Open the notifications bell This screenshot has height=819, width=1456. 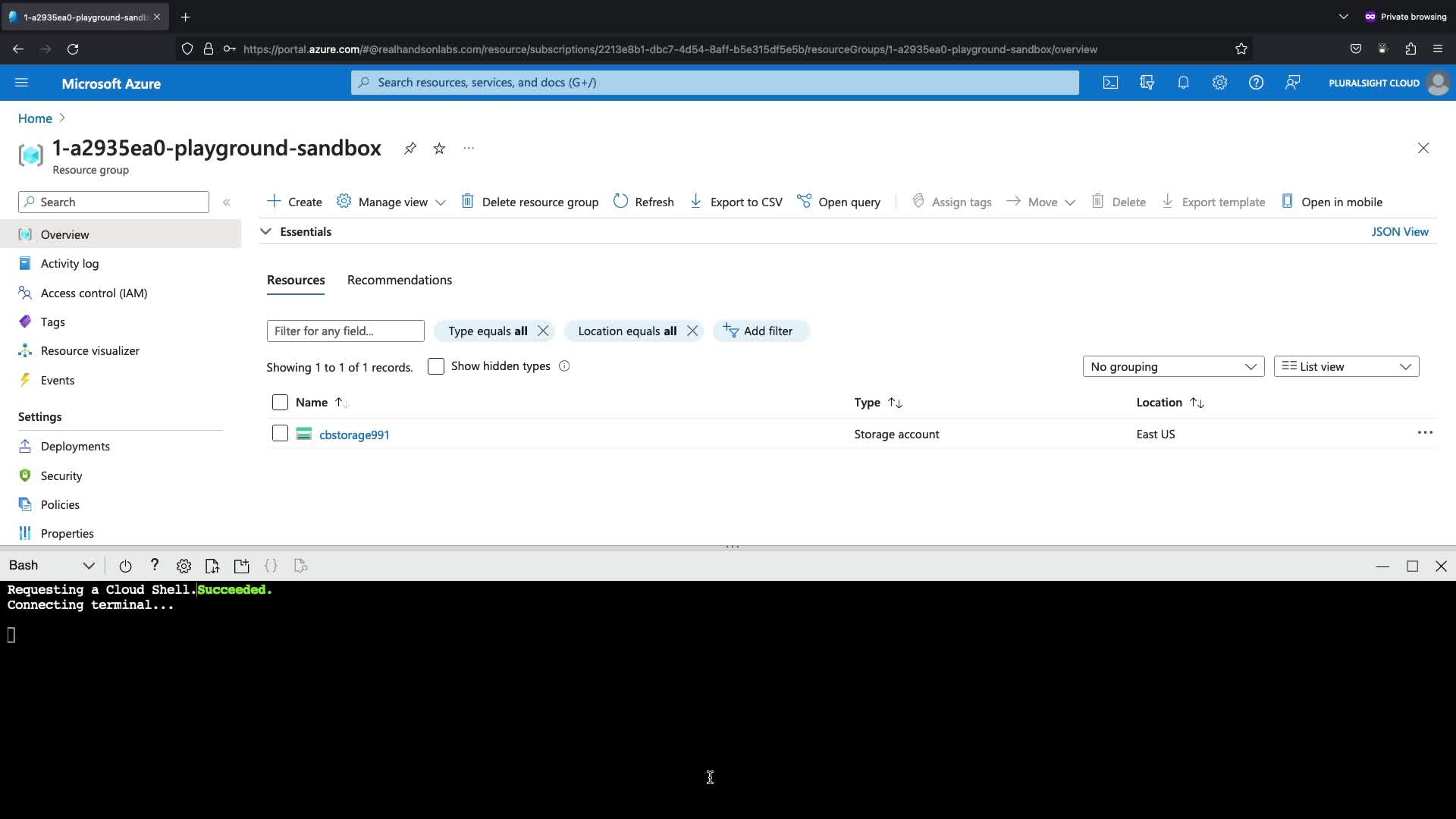(x=1183, y=83)
